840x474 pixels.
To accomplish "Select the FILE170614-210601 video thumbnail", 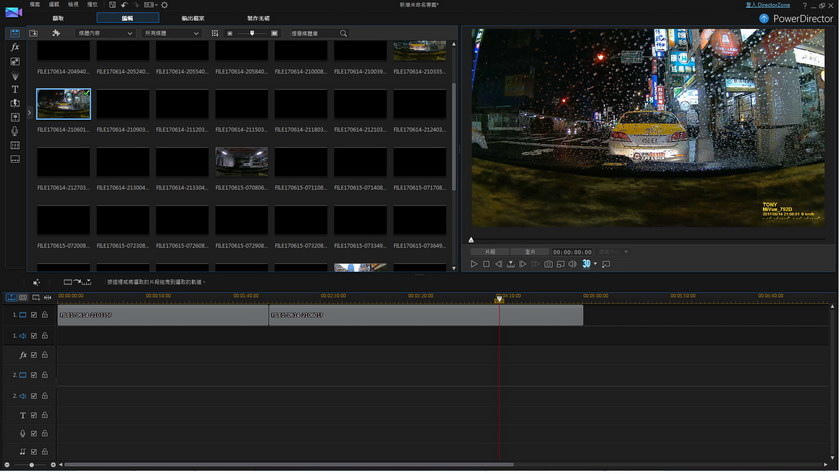I will 63,104.
